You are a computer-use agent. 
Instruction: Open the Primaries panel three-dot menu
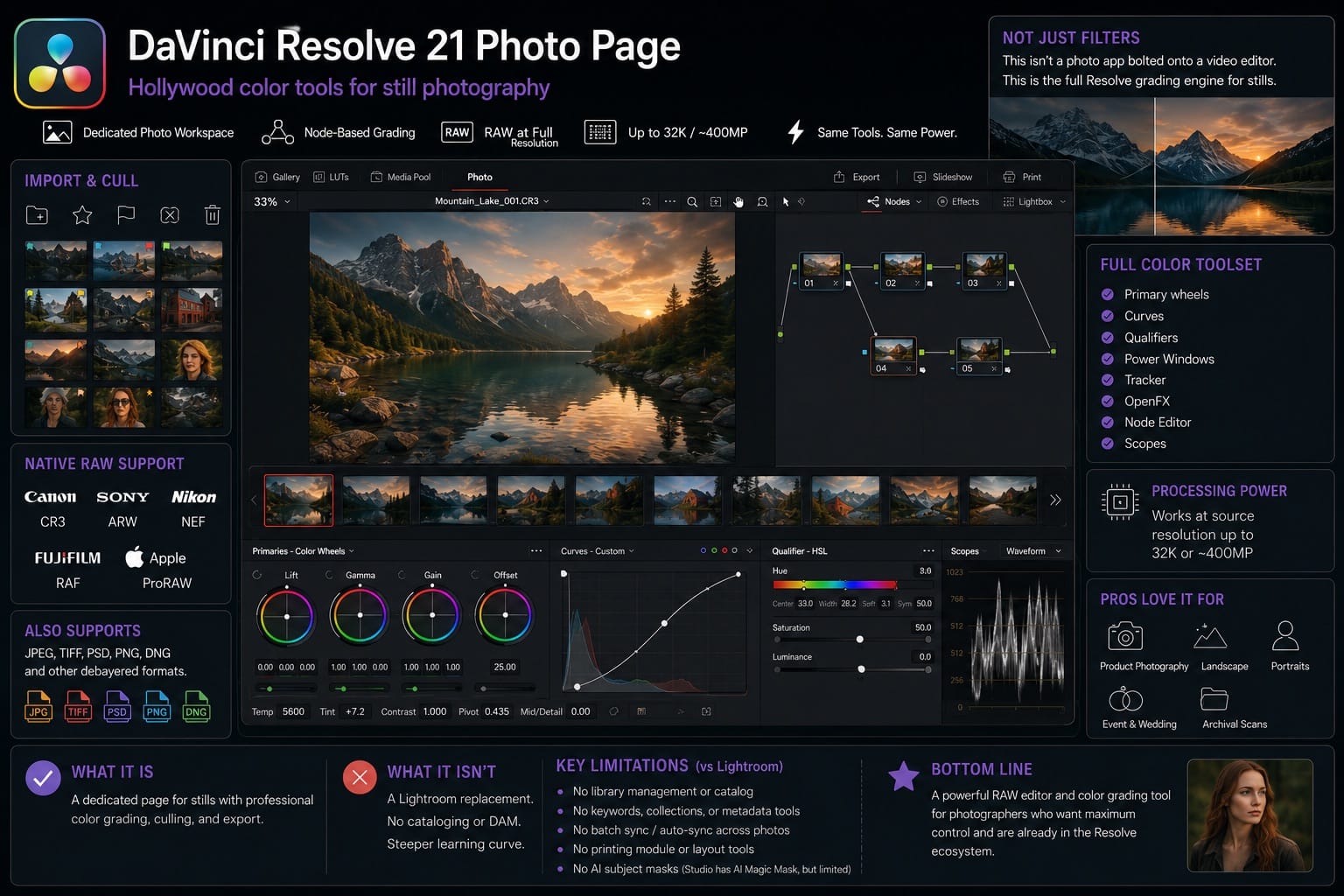pyautogui.click(x=535, y=551)
